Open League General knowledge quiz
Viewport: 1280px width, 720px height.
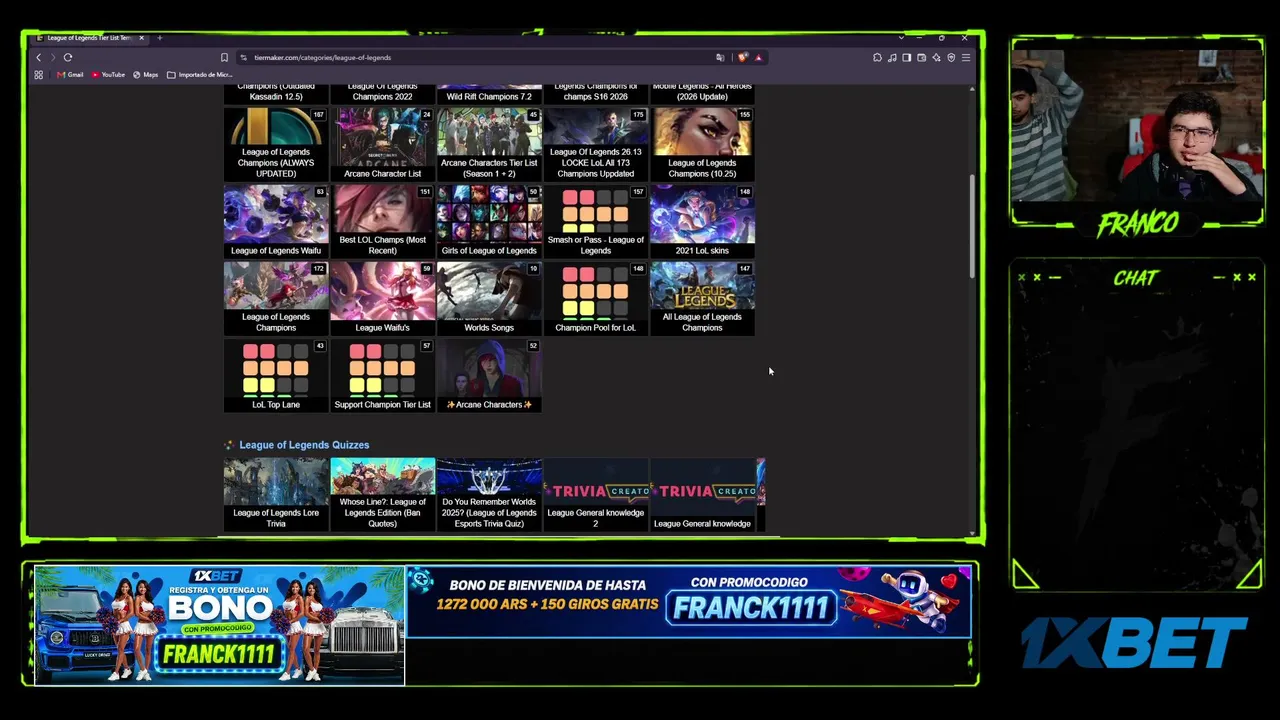click(x=702, y=494)
